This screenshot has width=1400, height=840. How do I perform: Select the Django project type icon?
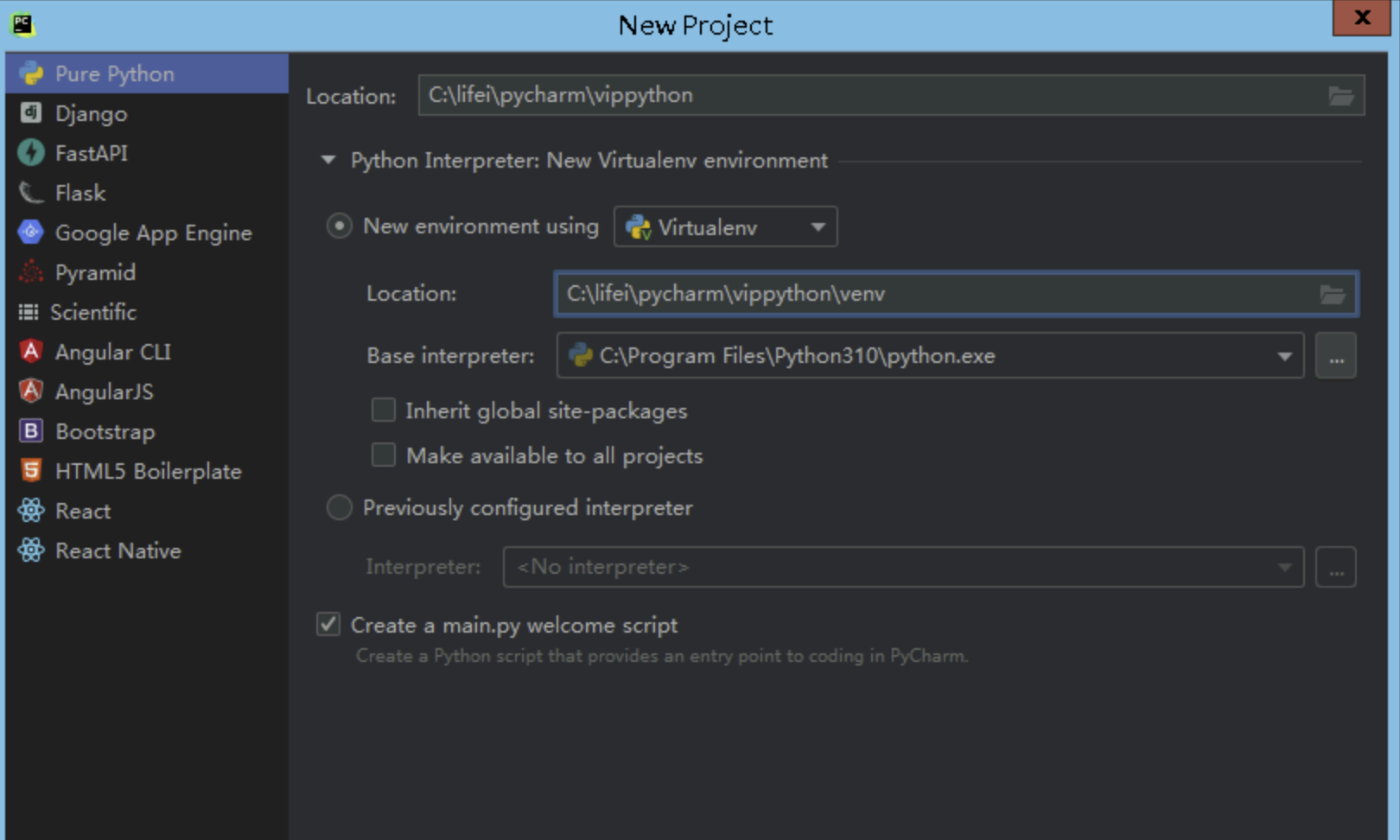click(31, 113)
